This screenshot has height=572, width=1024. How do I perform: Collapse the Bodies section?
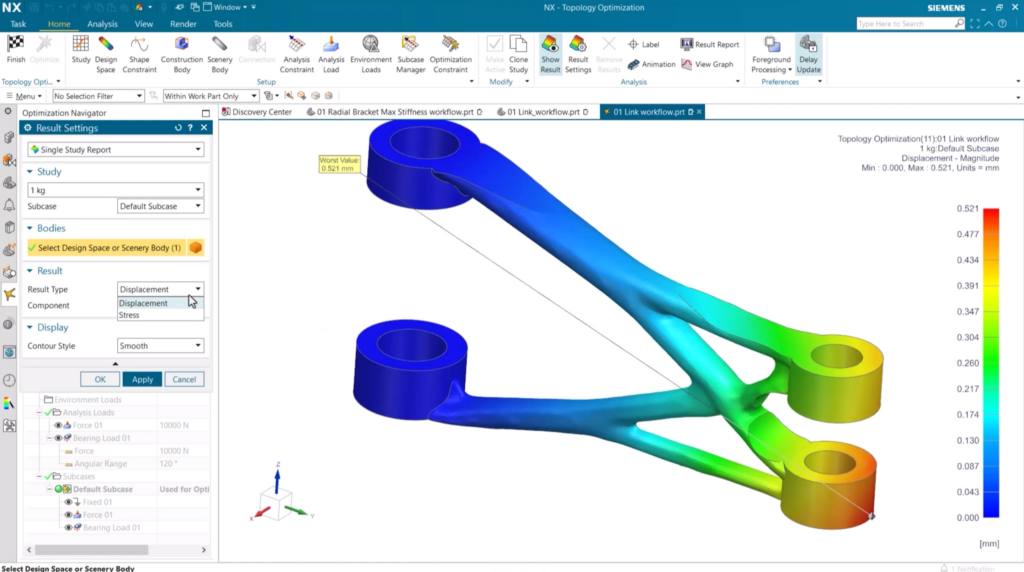[x=30, y=228]
